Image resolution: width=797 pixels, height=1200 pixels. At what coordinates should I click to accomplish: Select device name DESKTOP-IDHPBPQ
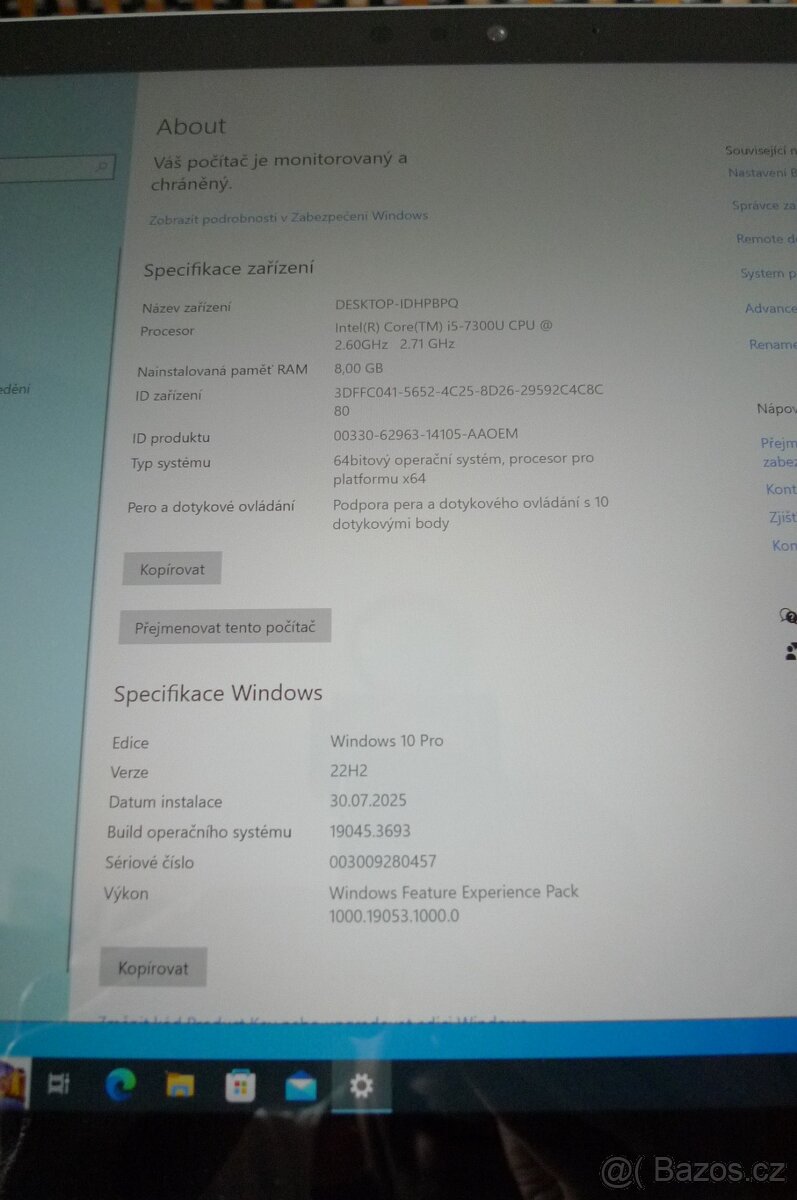coord(397,303)
